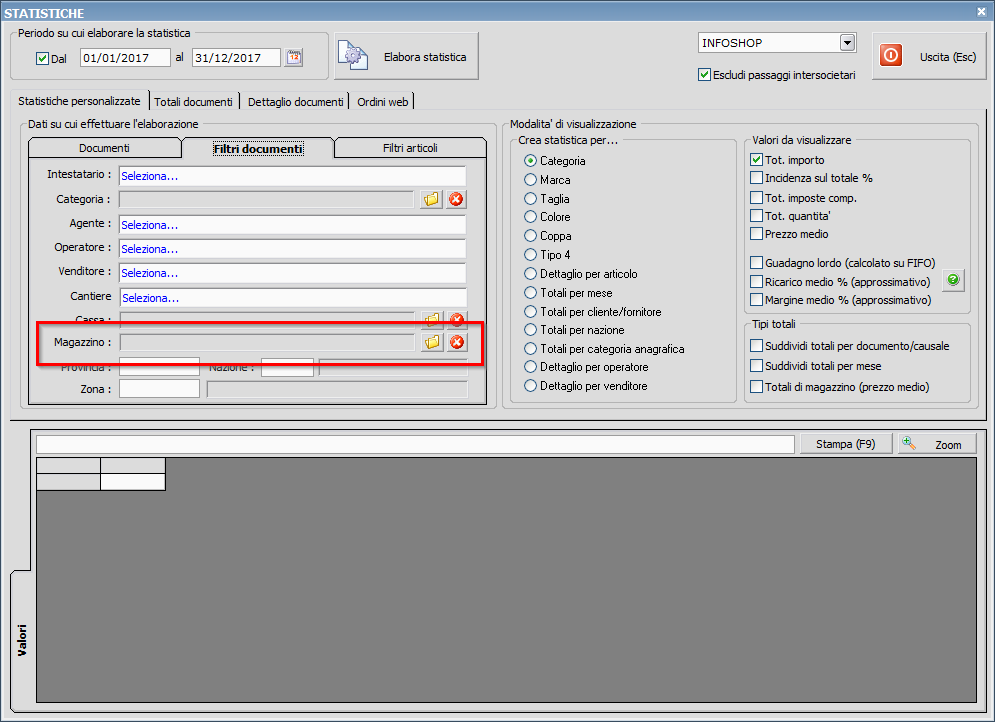This screenshot has width=995, height=722.
Task: Click the Categoria filter text field
Action: point(267,199)
